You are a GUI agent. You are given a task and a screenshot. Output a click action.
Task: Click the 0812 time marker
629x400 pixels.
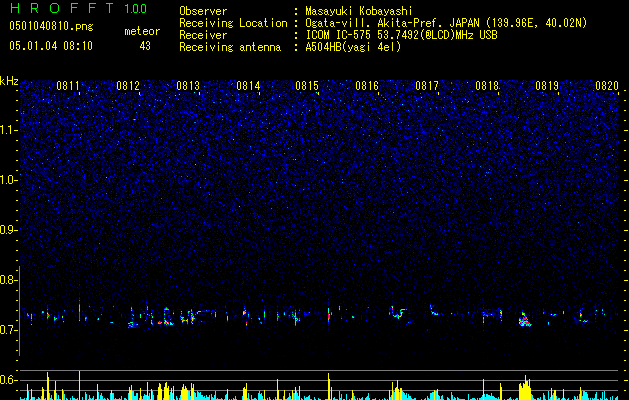coord(128,86)
